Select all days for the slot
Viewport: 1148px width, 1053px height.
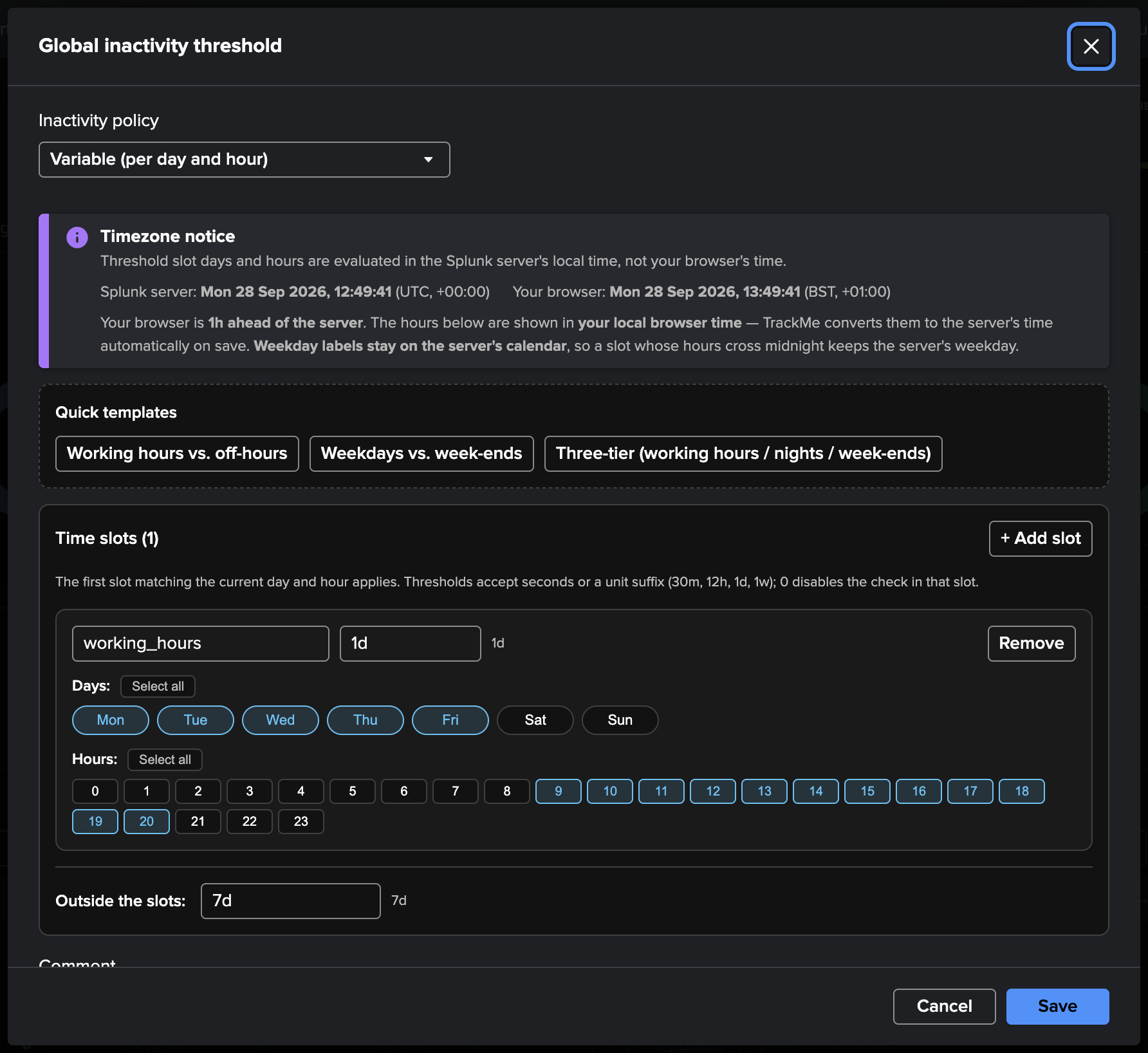[158, 686]
